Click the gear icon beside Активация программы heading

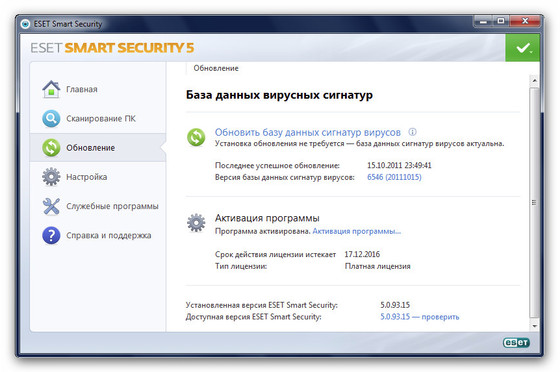[x=196, y=223]
